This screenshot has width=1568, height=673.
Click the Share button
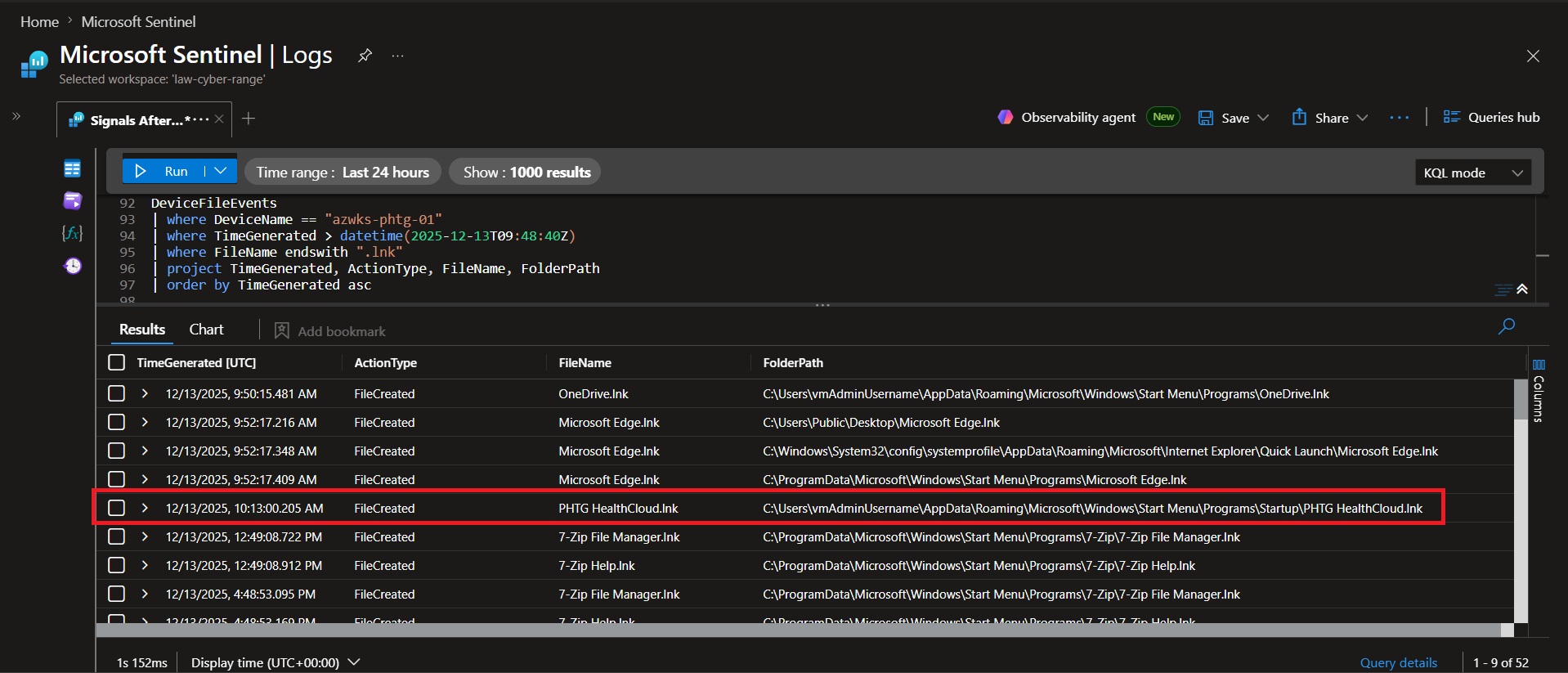[1319, 118]
